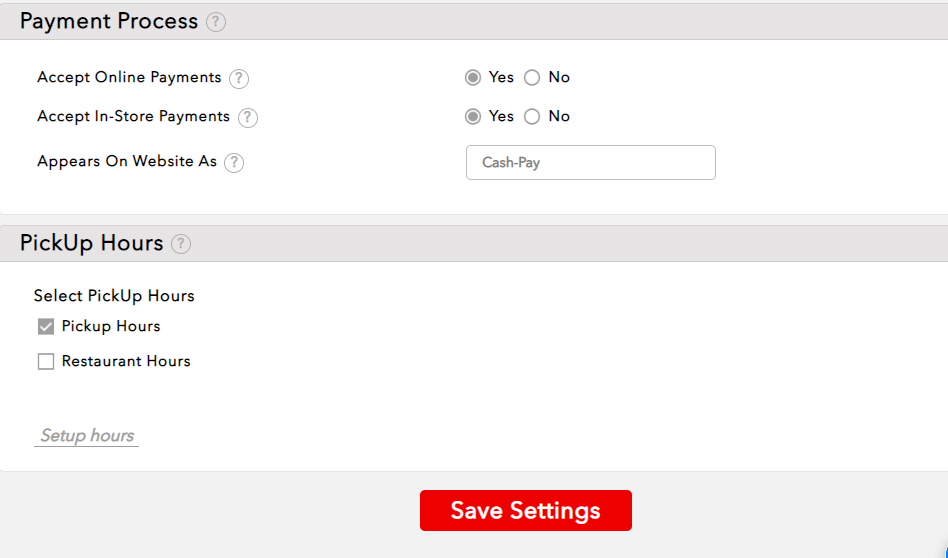The height and width of the screenshot is (558, 948).
Task: Click the Accept In-Store Payments label text
Action: coord(133,116)
